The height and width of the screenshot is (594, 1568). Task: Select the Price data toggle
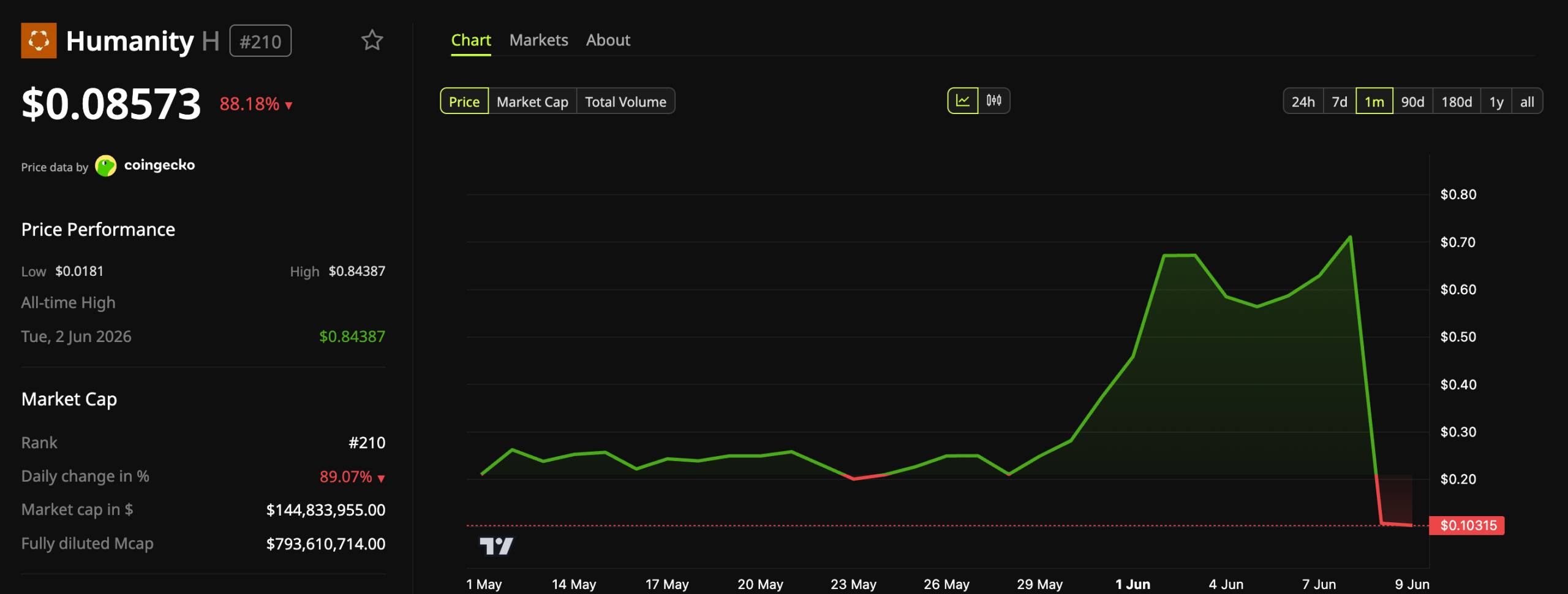(464, 102)
